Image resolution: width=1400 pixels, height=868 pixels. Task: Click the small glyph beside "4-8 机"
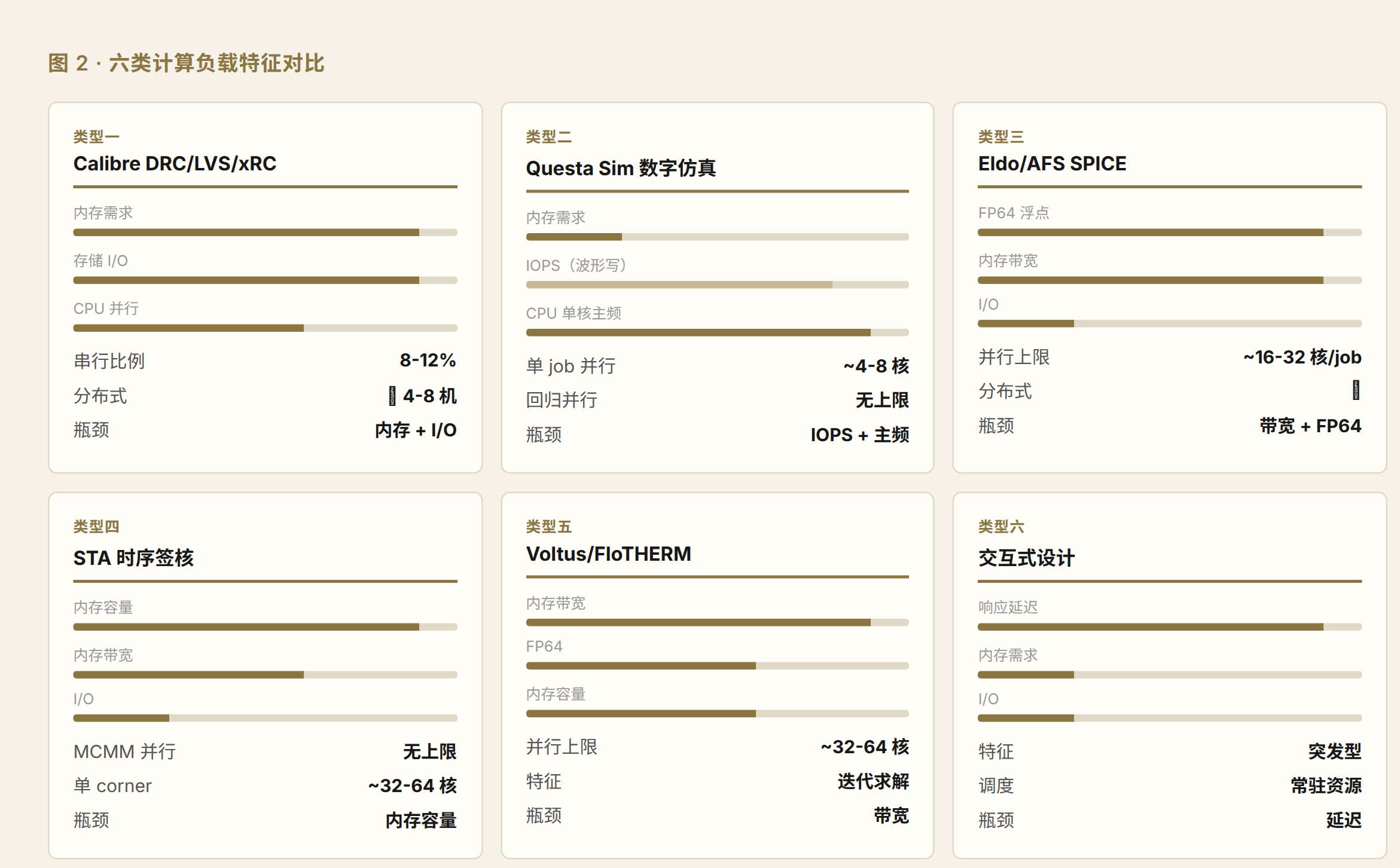392,396
